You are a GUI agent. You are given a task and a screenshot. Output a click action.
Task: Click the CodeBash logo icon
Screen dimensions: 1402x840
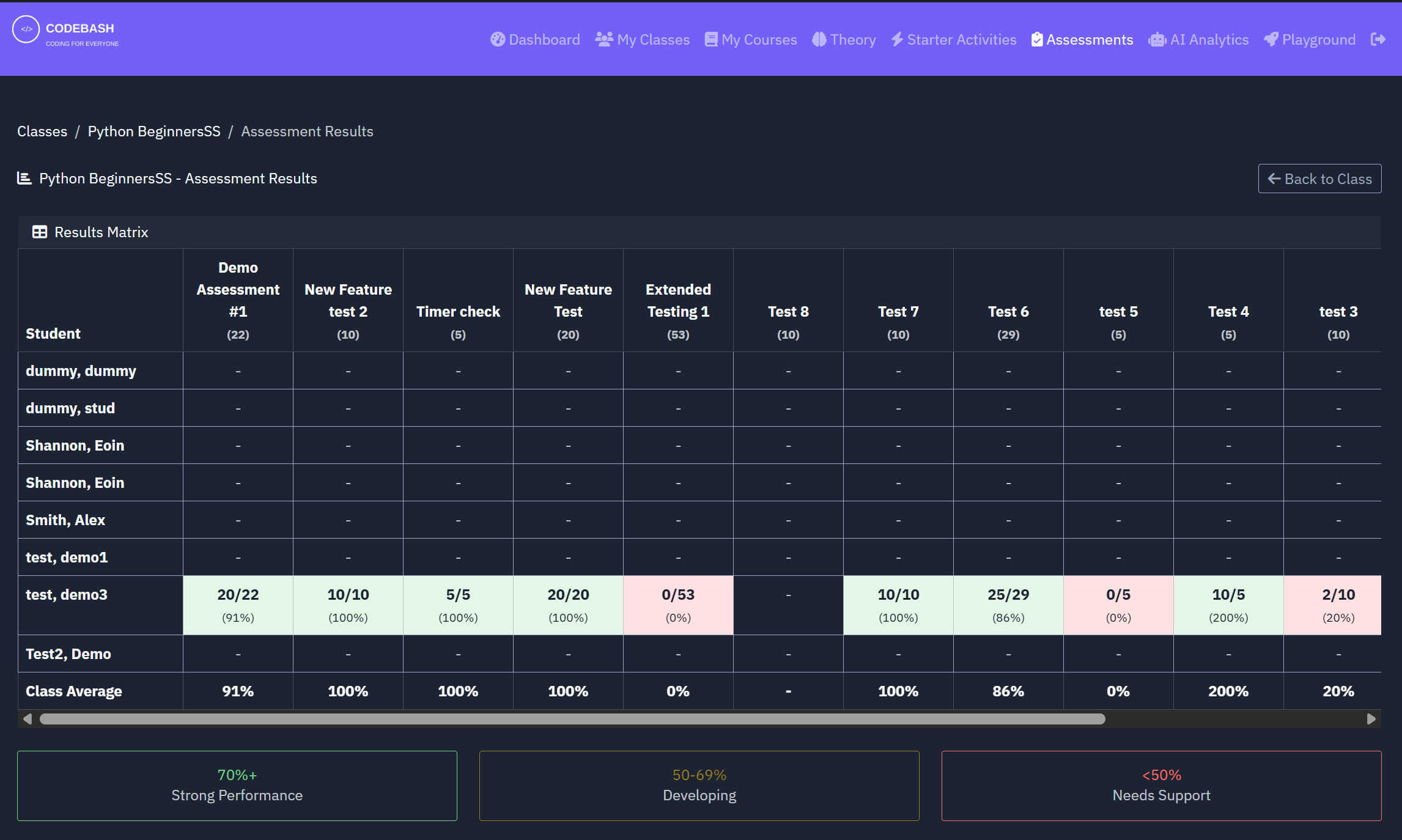pyautogui.click(x=26, y=29)
